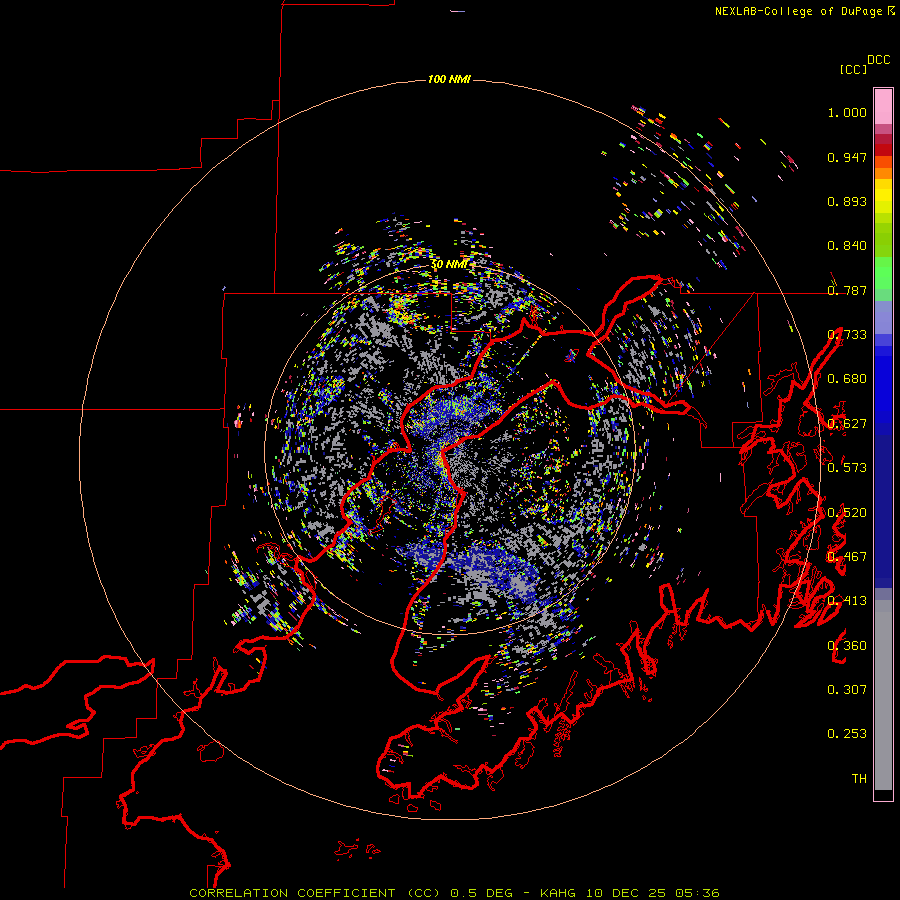Pick the pink segment at the color bar top
The image size is (900, 900).
883,106
